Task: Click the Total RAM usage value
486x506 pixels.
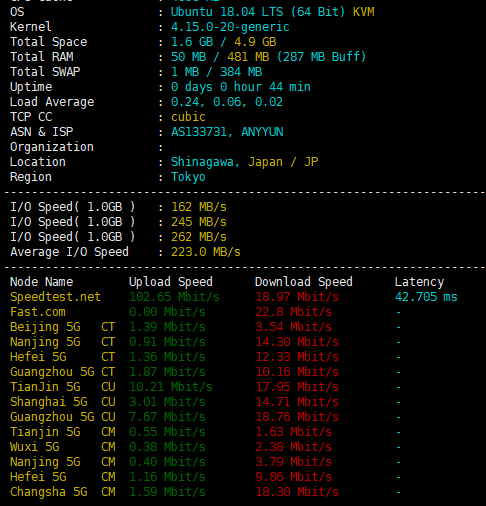Action: tap(268, 57)
